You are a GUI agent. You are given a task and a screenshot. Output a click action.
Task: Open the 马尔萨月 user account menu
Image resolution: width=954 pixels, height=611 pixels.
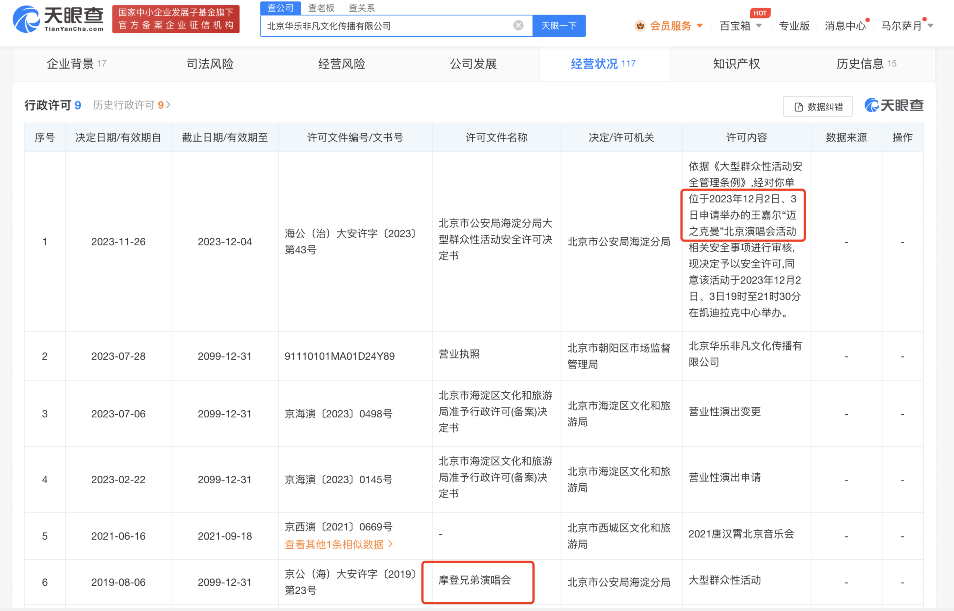[x=906, y=26]
